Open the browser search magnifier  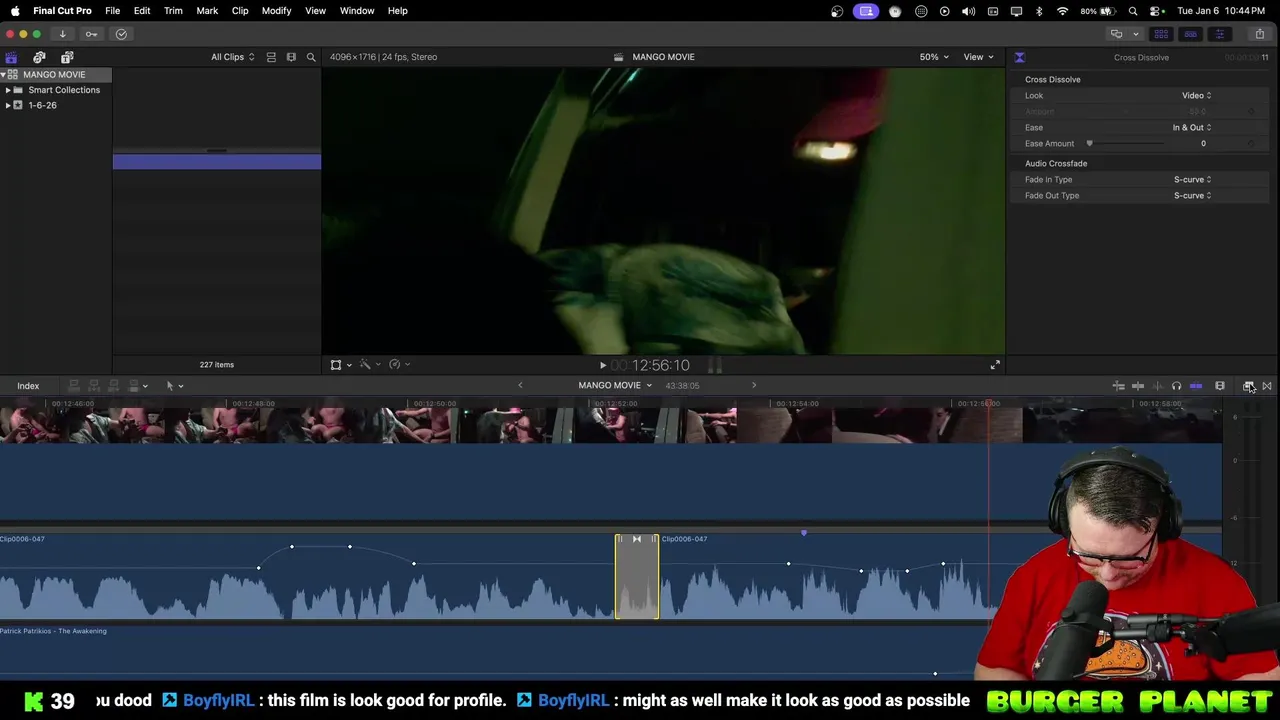311,57
